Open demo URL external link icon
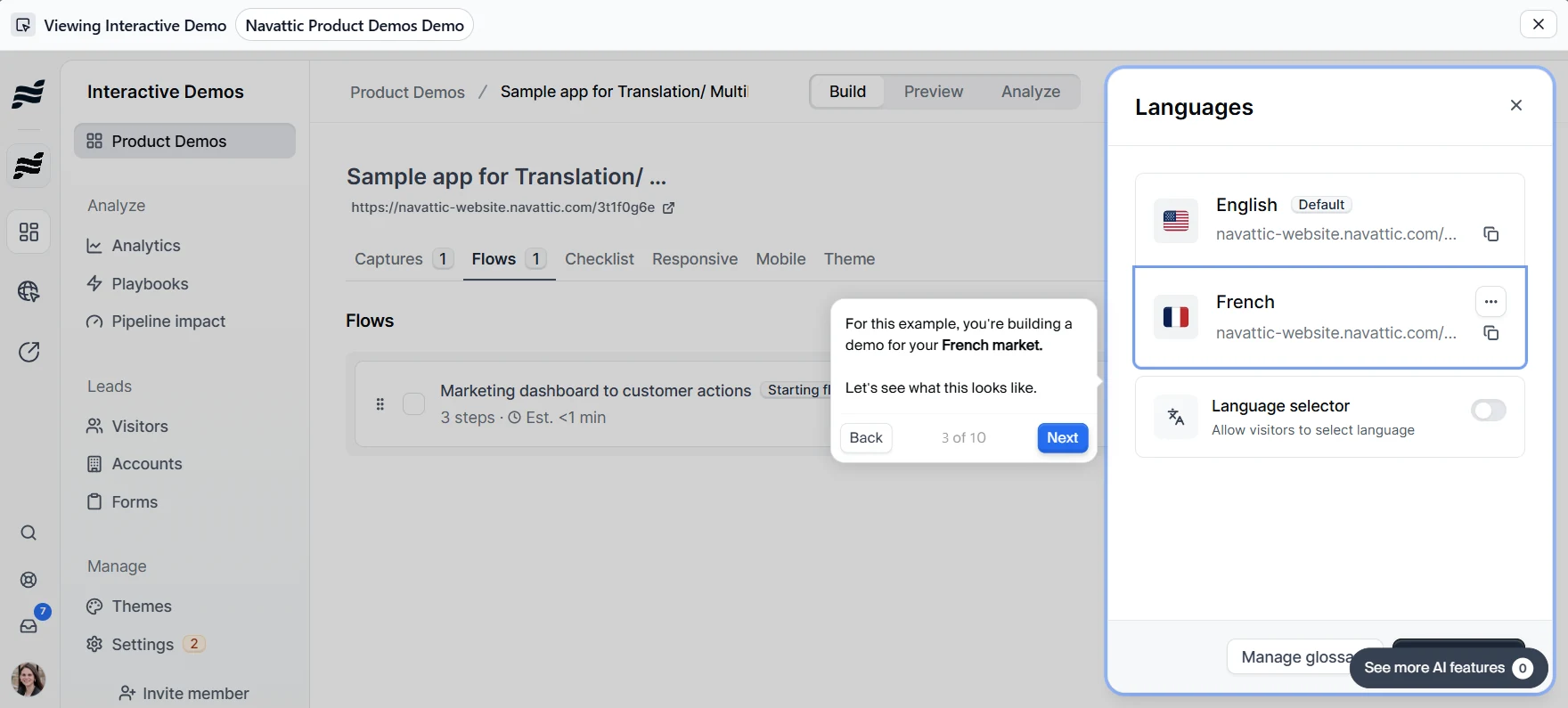The image size is (1568, 708). (668, 208)
